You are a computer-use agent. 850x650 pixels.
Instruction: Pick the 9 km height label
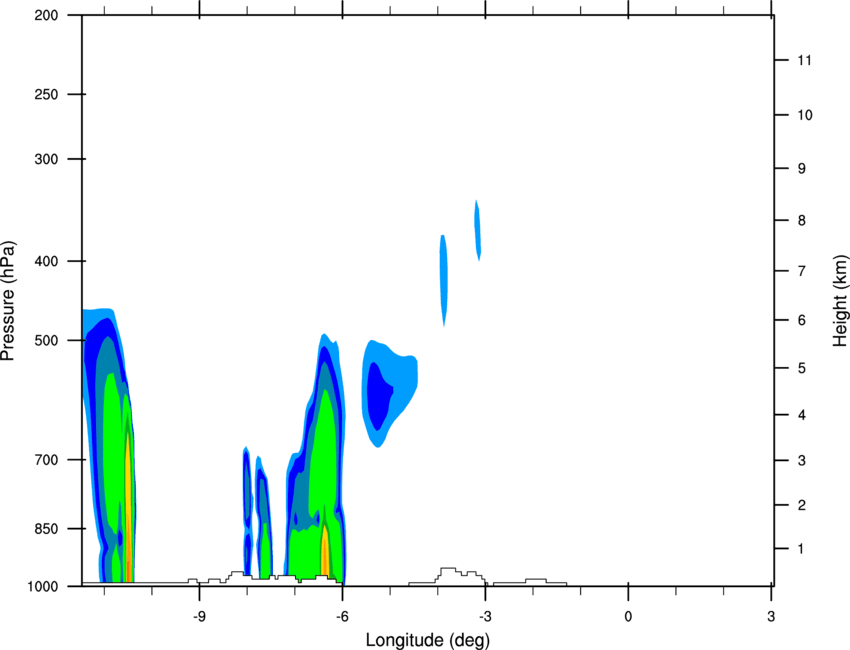[x=802, y=169]
